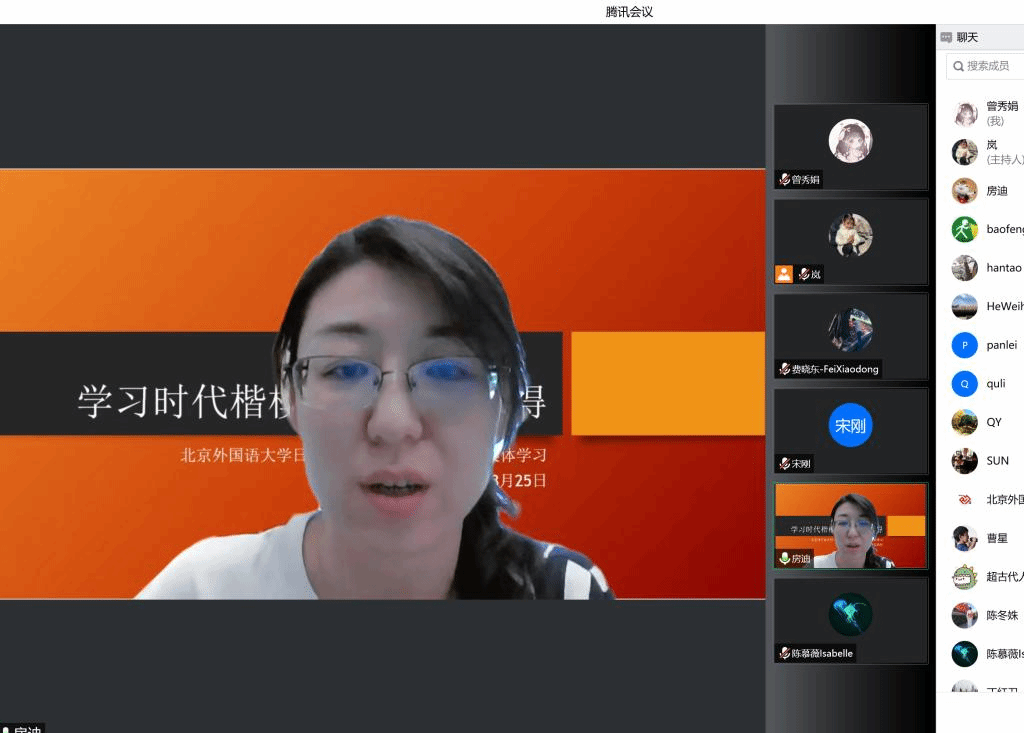This screenshot has height=733, width=1024.
Task: Click the chat bubble icon beside 聊天
Action: [946, 38]
